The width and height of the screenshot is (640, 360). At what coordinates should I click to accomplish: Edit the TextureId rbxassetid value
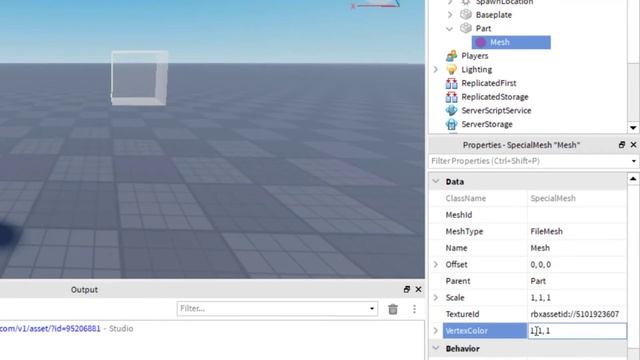(577, 314)
